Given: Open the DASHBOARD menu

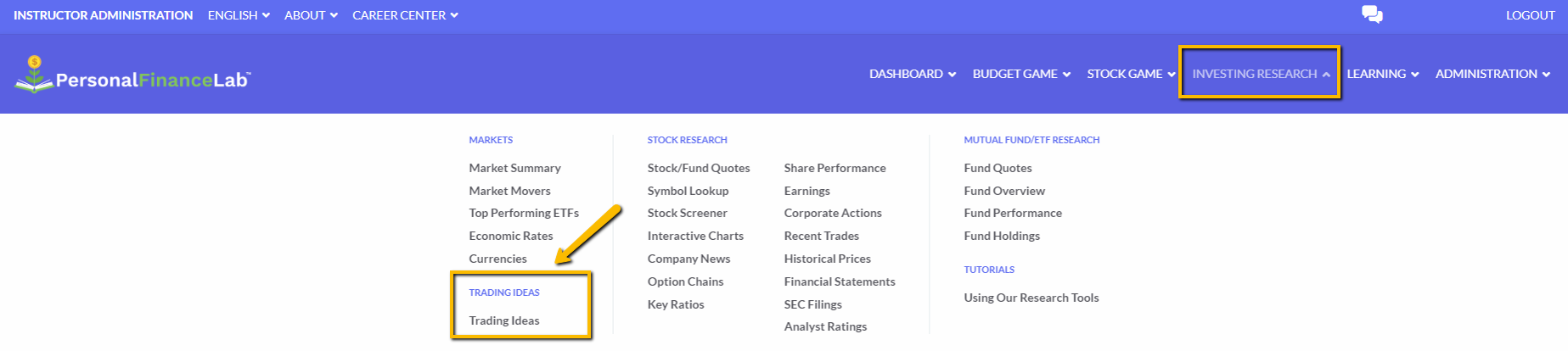Looking at the screenshot, I should pyautogui.click(x=913, y=74).
